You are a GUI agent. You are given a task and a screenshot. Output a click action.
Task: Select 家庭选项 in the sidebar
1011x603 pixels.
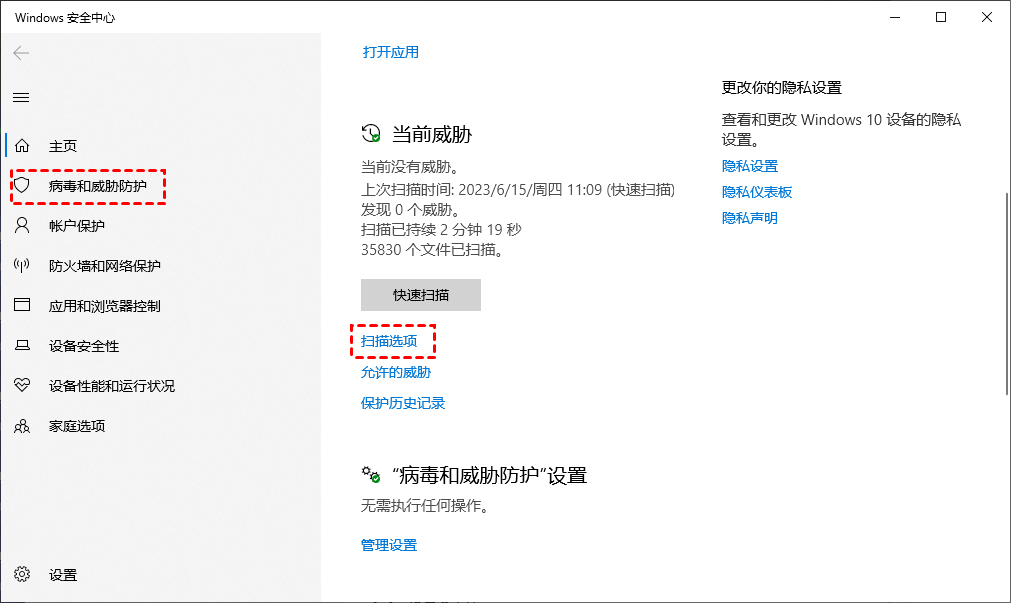[77, 426]
